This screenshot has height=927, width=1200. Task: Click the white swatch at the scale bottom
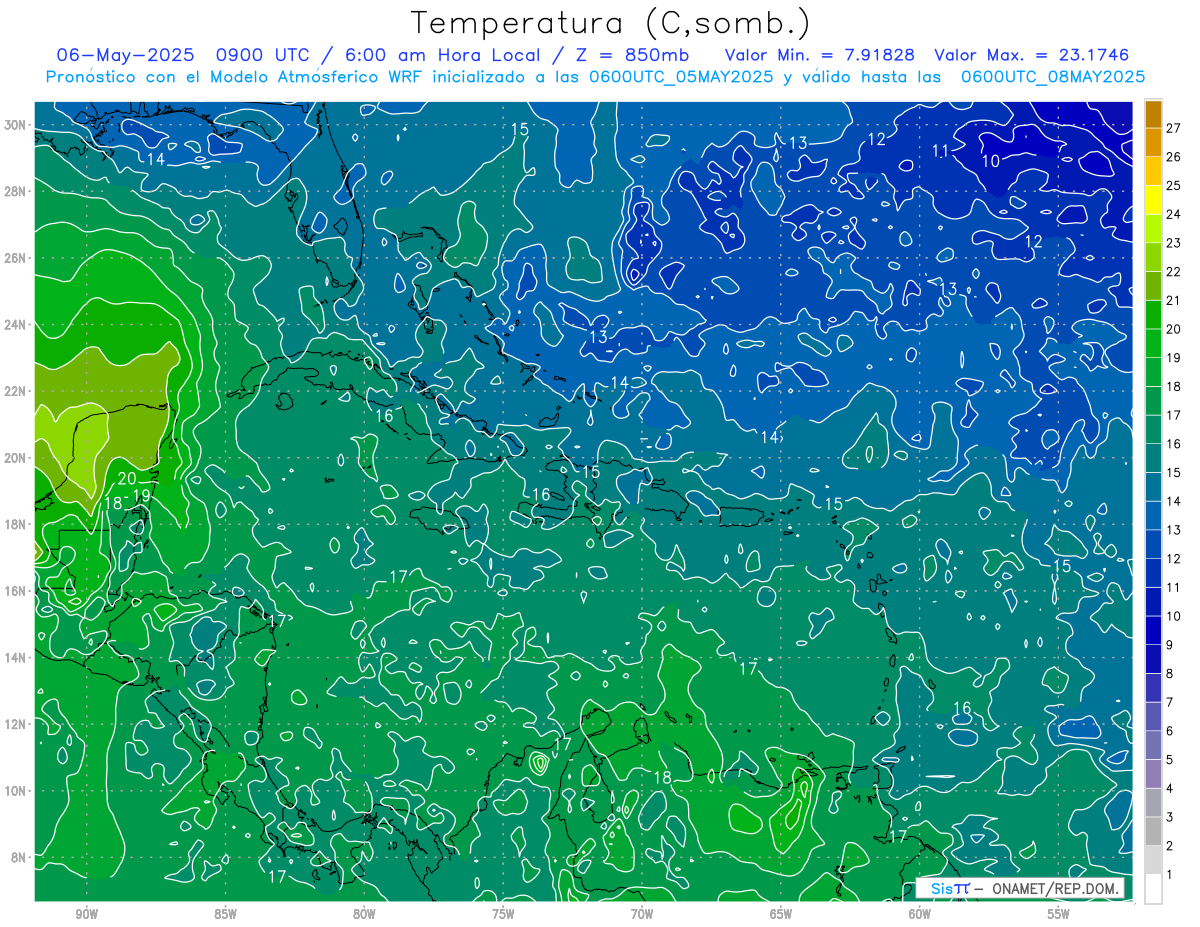[1153, 889]
